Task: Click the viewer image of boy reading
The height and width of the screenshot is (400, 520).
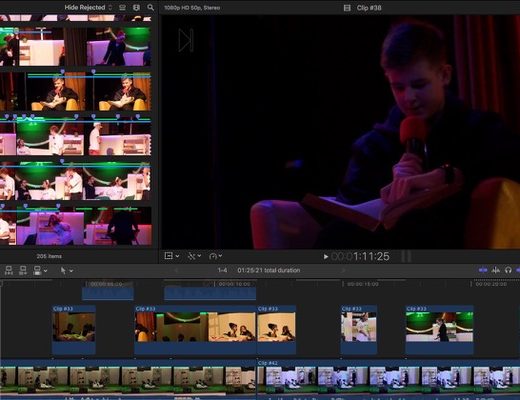Action: 341,132
